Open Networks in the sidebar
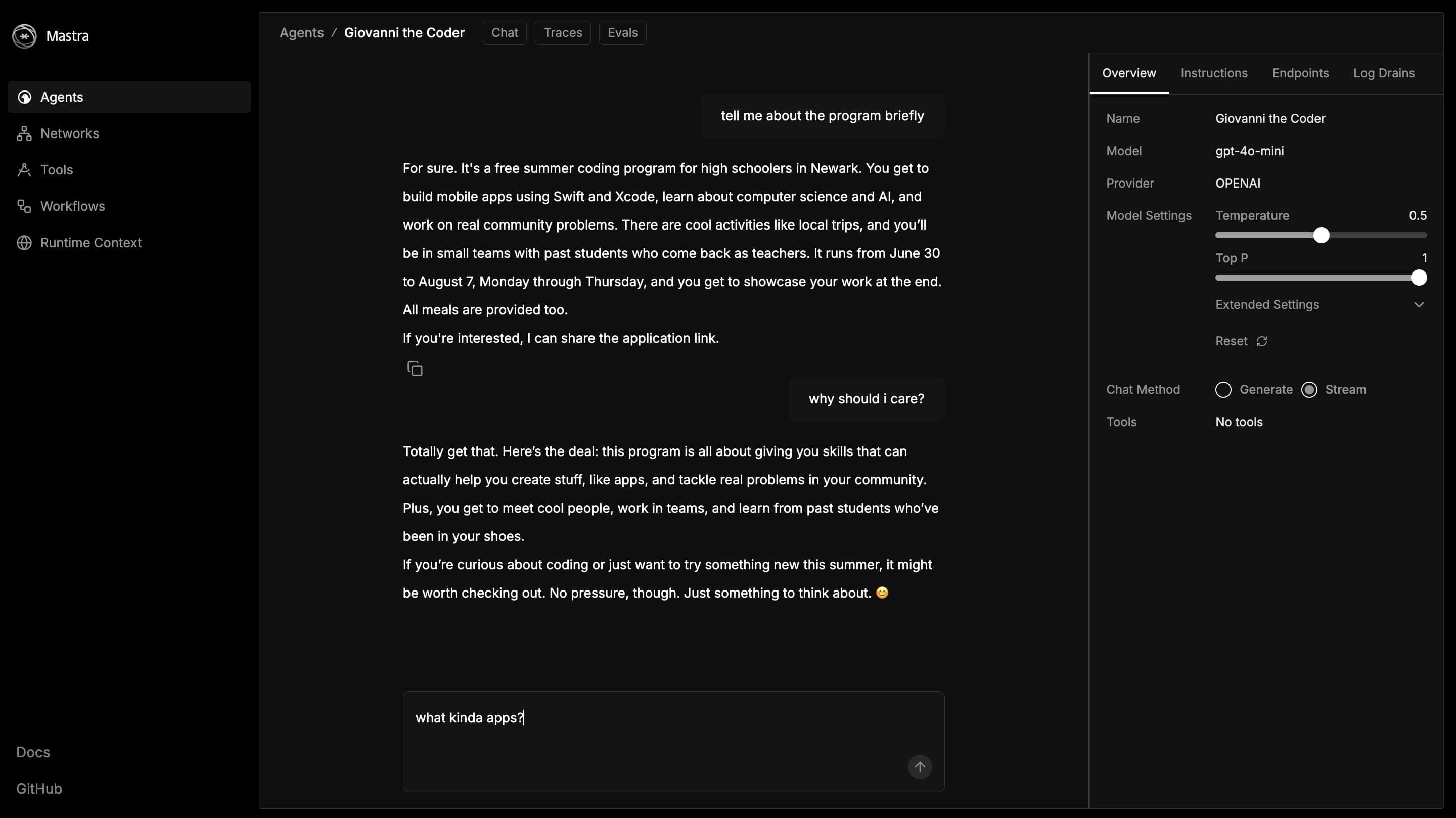The width and height of the screenshot is (1456, 818). [x=129, y=133]
